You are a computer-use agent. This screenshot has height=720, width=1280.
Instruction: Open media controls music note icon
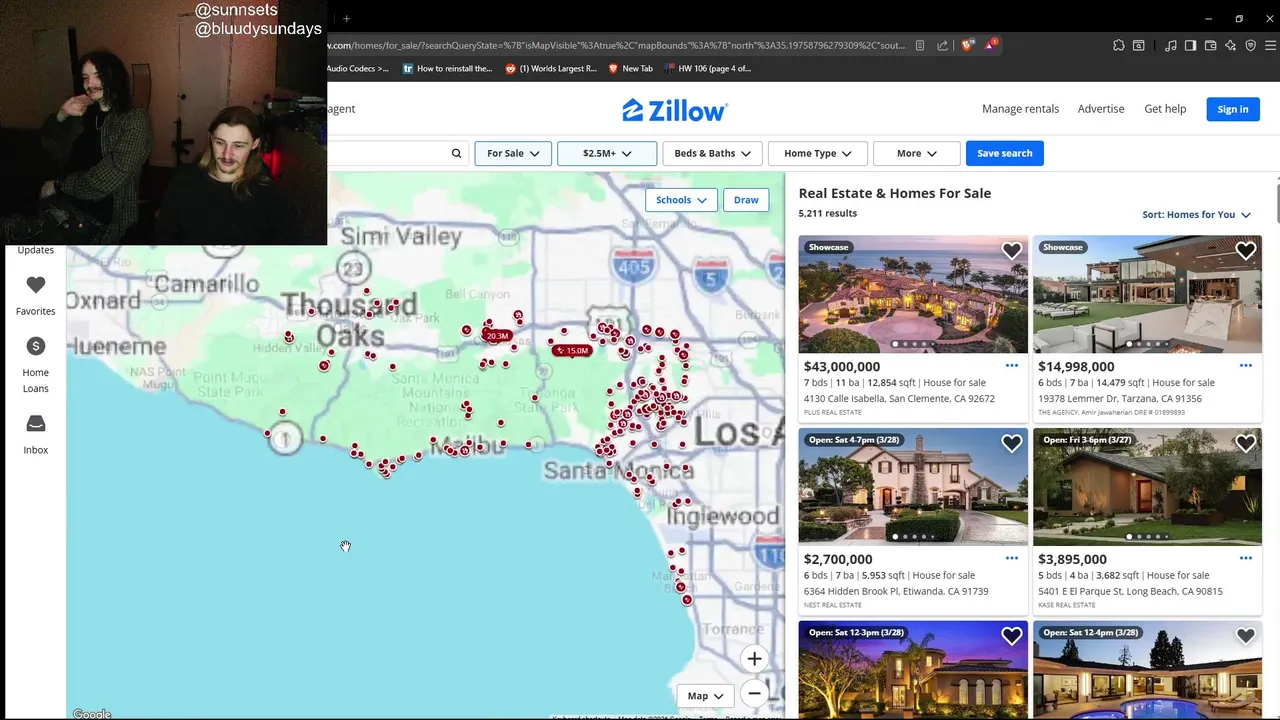click(x=1170, y=45)
